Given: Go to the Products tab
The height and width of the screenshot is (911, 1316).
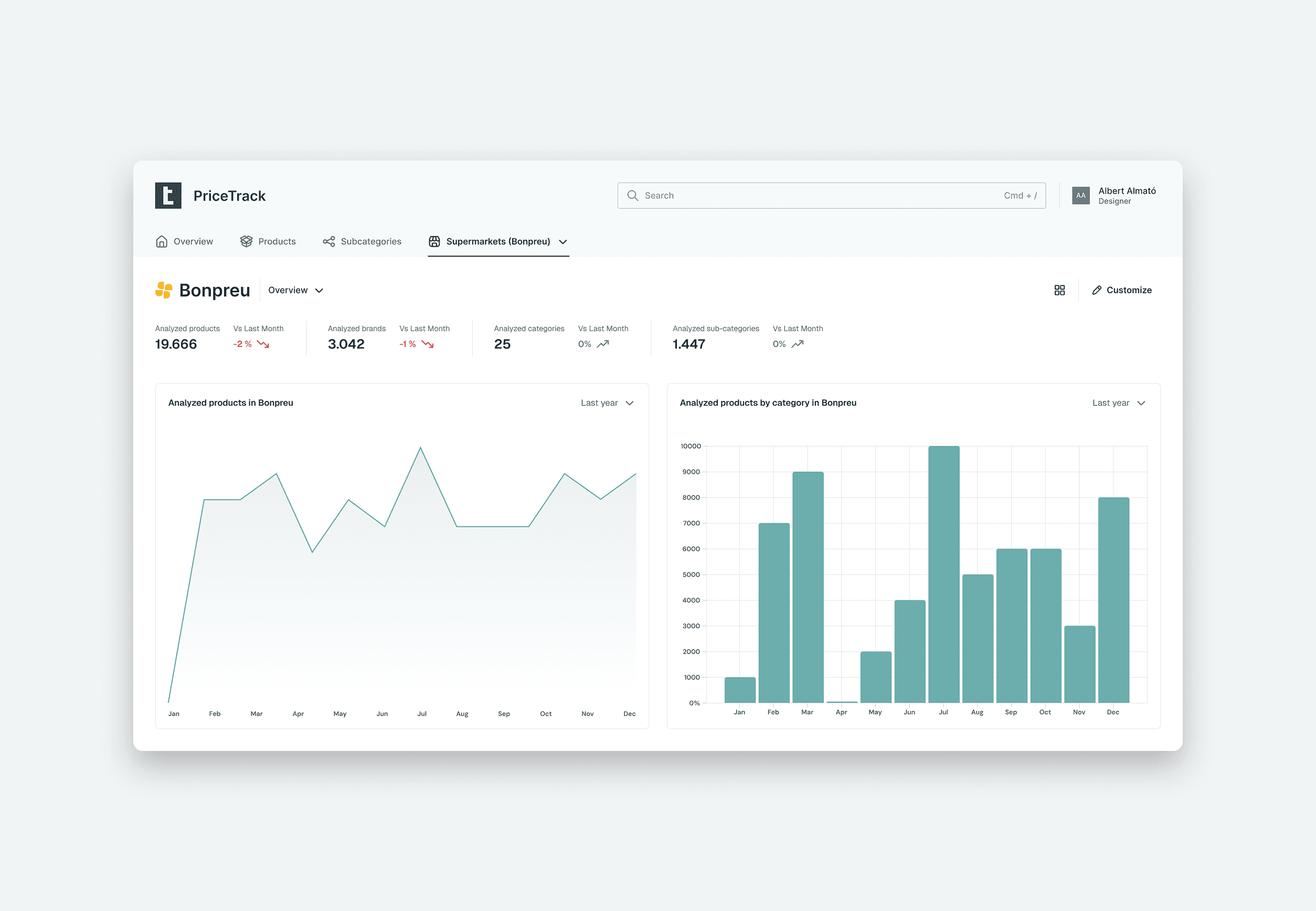Looking at the screenshot, I should [x=277, y=241].
